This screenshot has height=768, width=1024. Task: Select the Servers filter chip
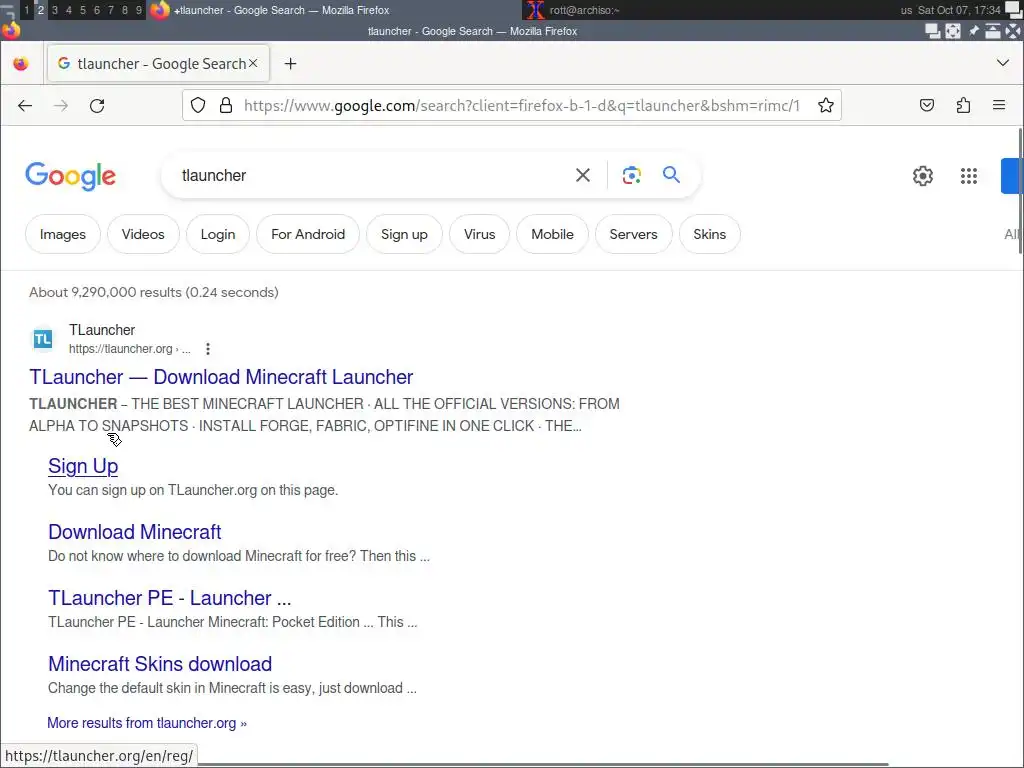click(633, 234)
